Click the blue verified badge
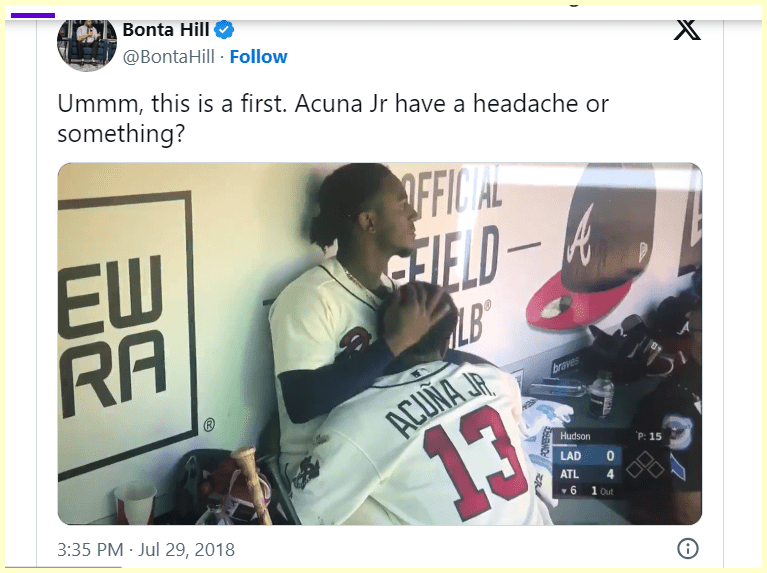The height and width of the screenshot is (573, 767). click(x=224, y=30)
